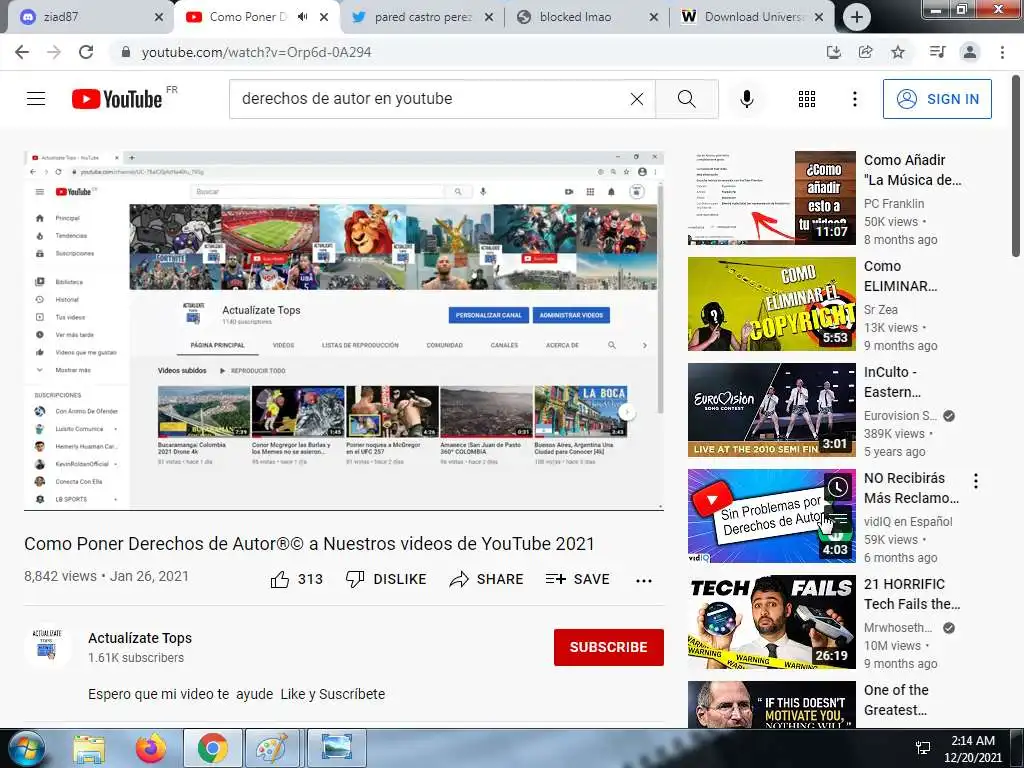
Task: Switch to the pared castro perez Twitter tab
Action: pyautogui.click(x=422, y=17)
